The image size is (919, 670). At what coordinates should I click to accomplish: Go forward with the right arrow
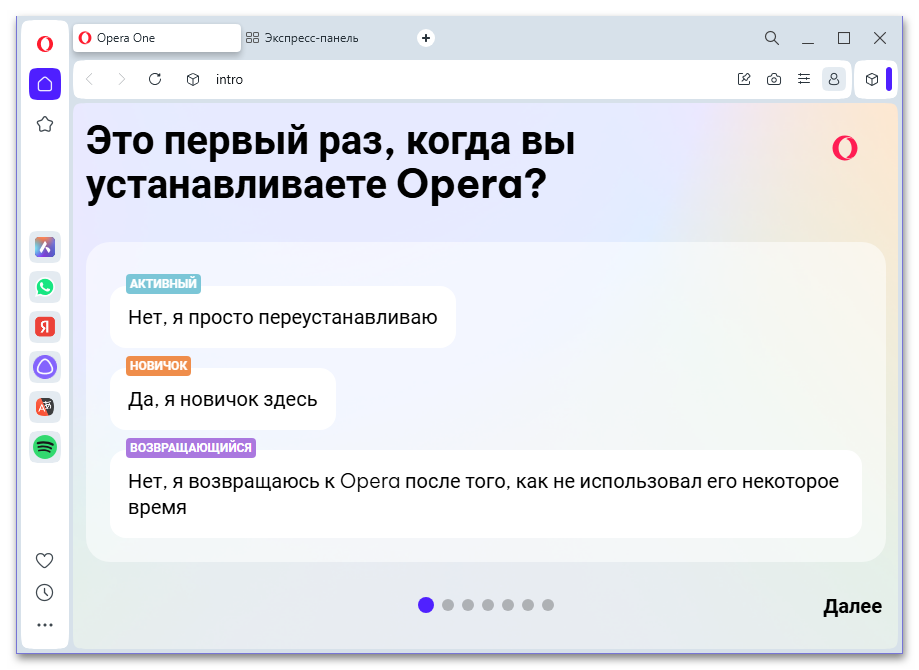(x=121, y=79)
